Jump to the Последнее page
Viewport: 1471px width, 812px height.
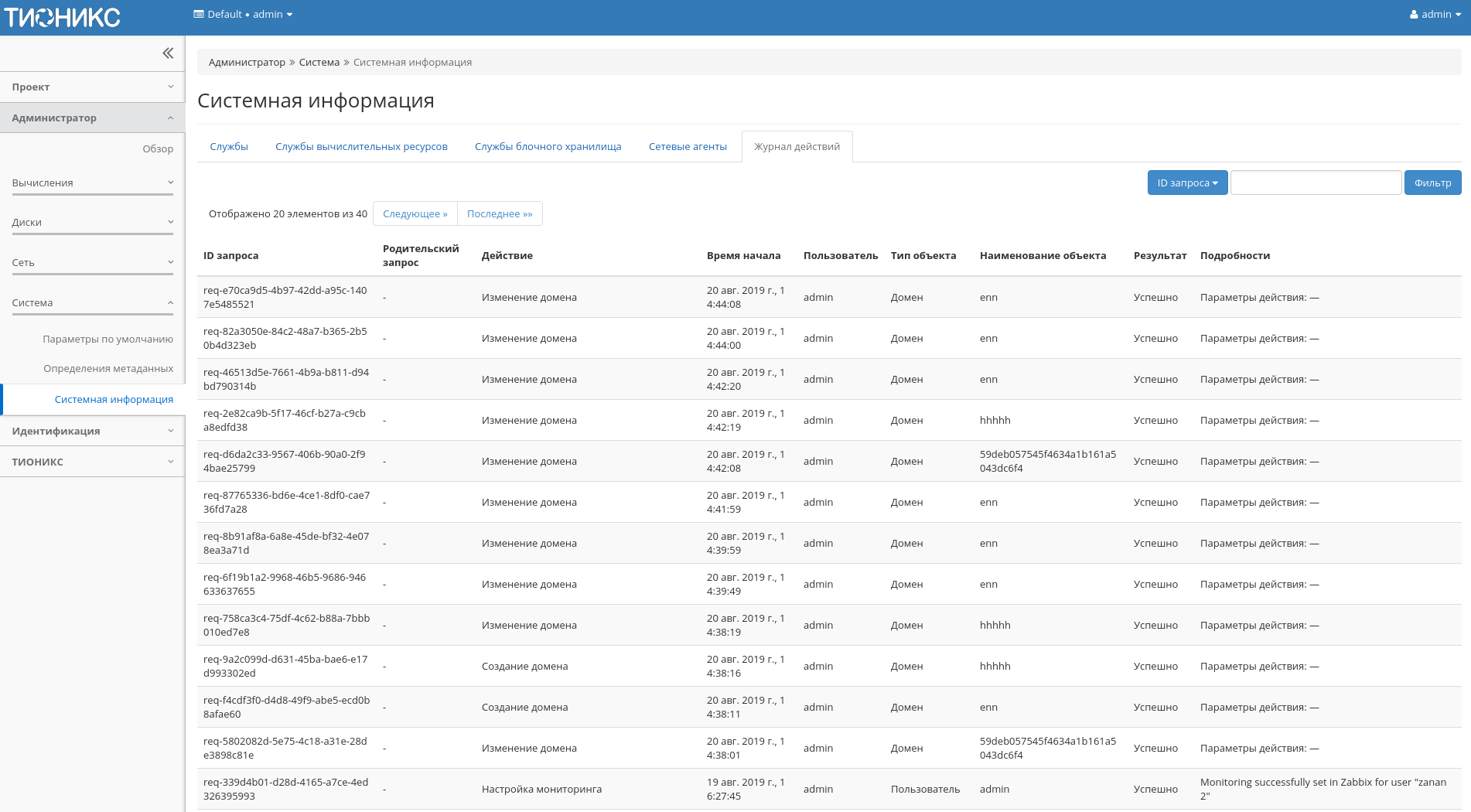pyautogui.click(x=500, y=214)
